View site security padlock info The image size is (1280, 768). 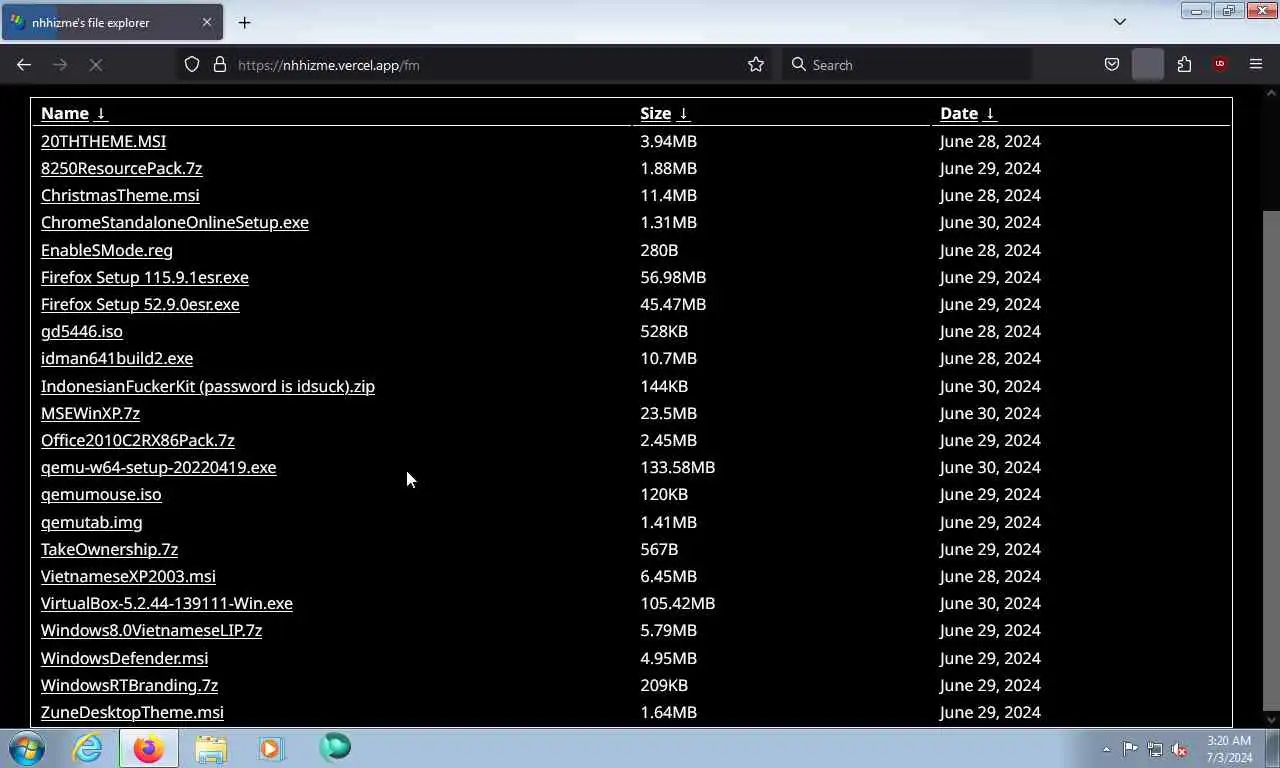[x=219, y=64]
